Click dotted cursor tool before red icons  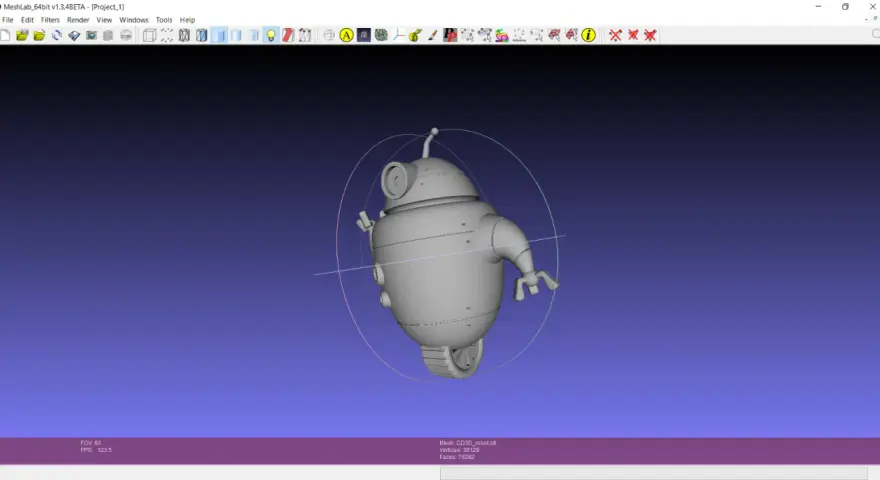(x=537, y=35)
